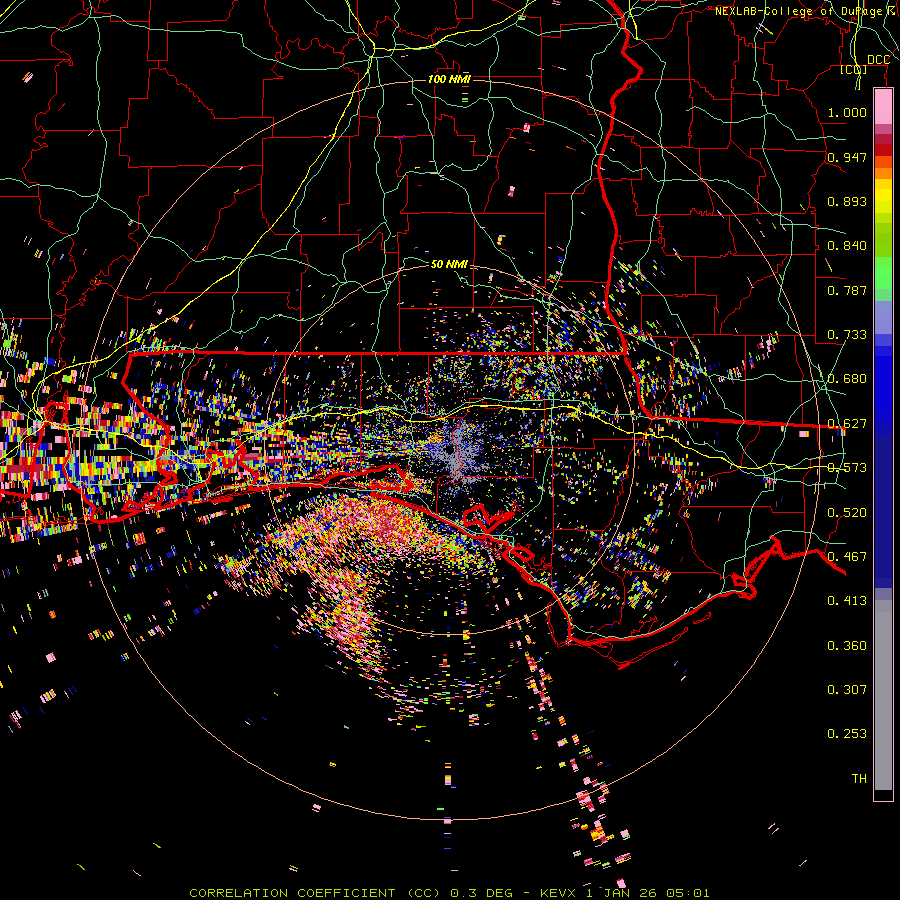Click the 0.947 value on the legend

pyautogui.click(x=847, y=157)
